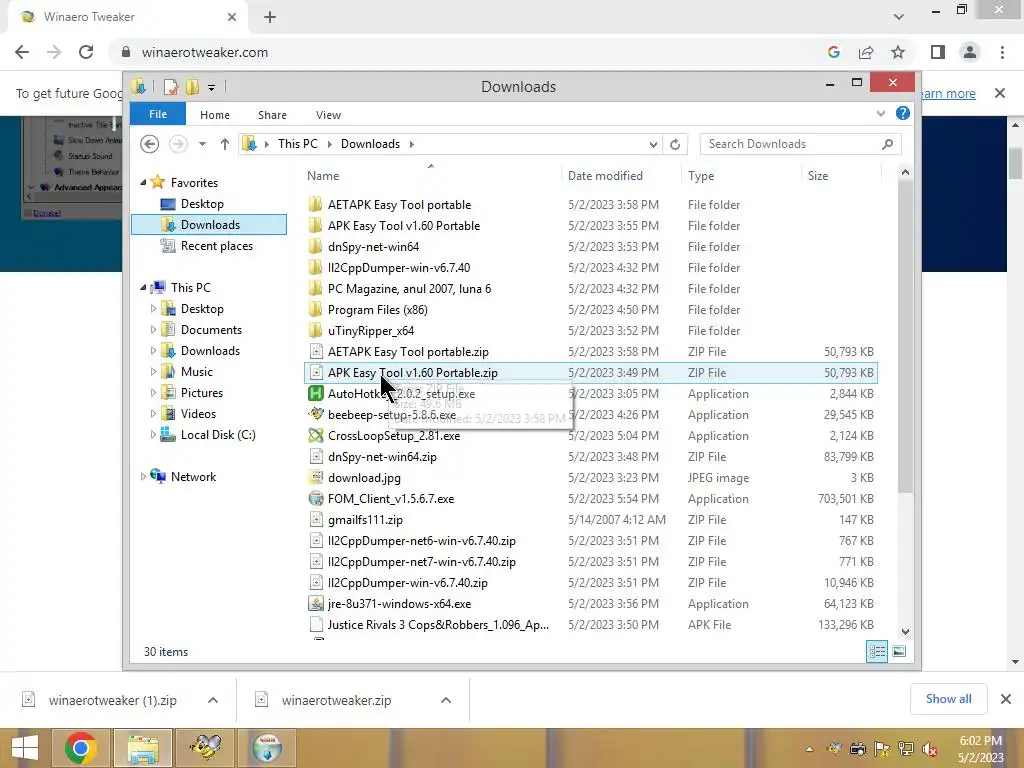Open the Home ribbon tab
Viewport: 1024px width, 768px height.
(215, 115)
